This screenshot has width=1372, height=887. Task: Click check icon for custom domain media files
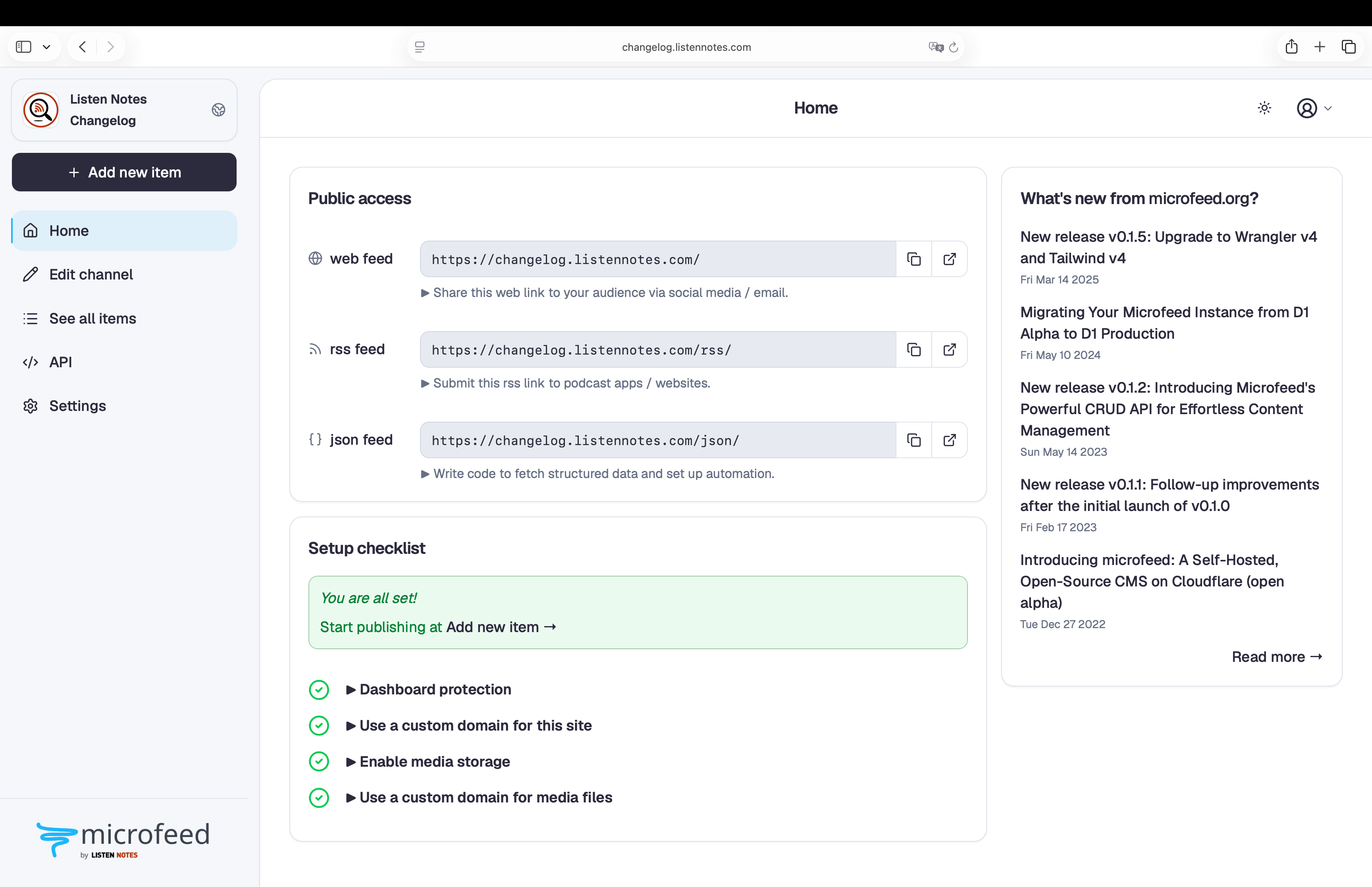(319, 798)
